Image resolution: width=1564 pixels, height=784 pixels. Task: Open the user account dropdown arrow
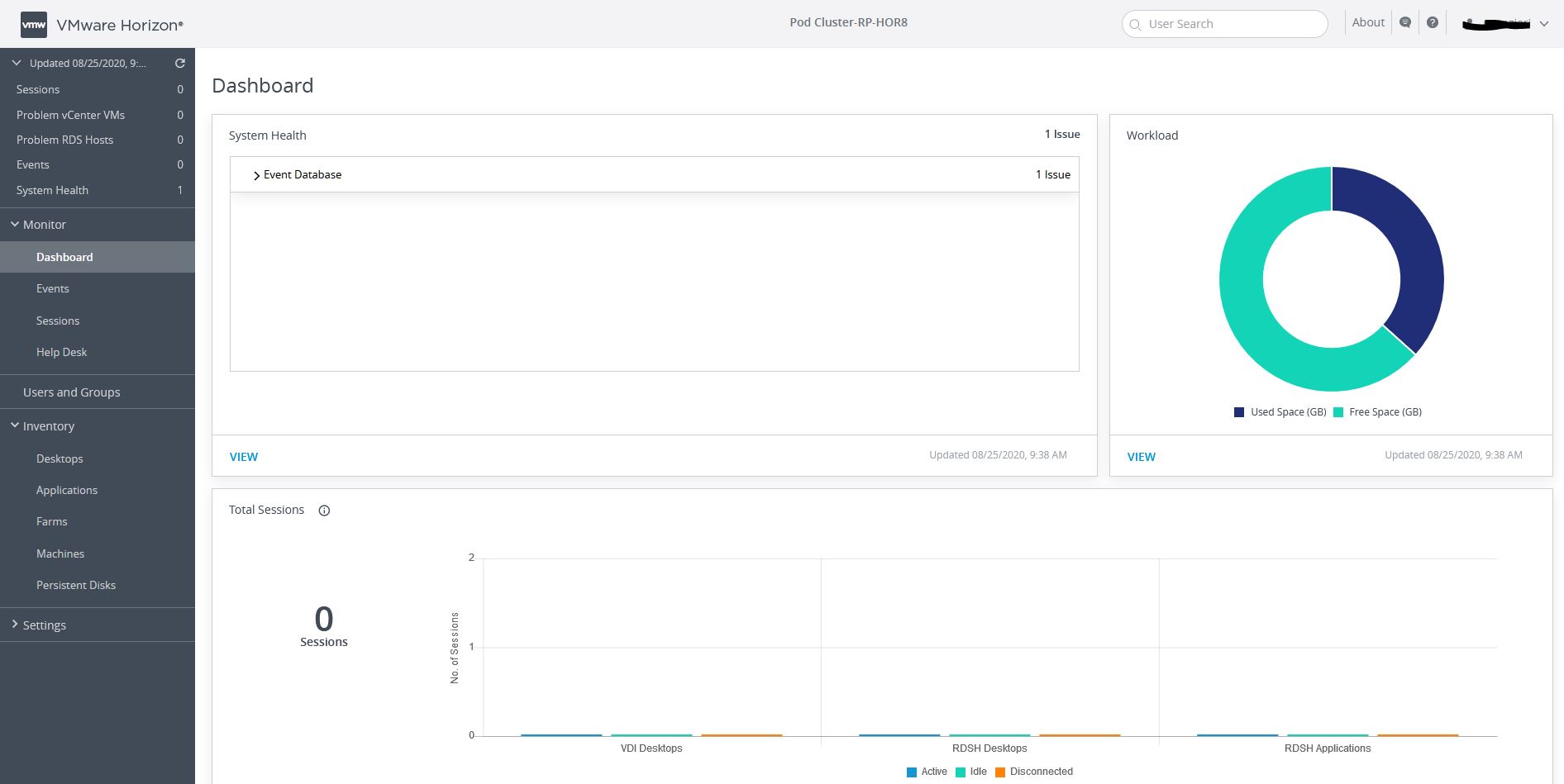point(1543,24)
